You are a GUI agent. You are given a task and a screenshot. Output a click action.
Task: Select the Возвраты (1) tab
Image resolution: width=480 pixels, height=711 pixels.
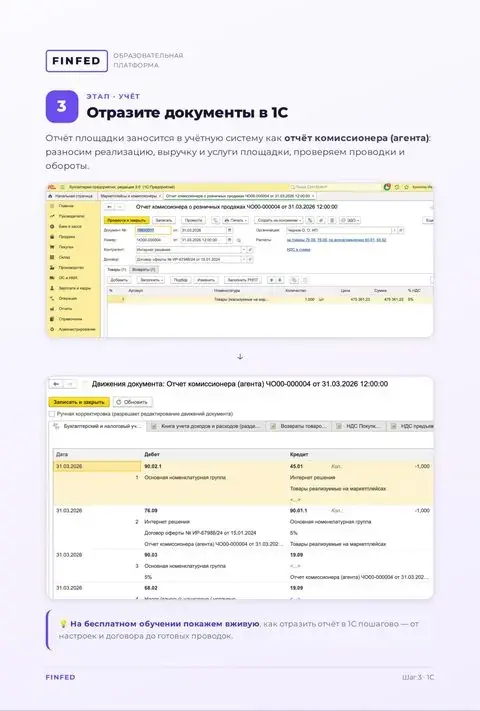[143, 269]
